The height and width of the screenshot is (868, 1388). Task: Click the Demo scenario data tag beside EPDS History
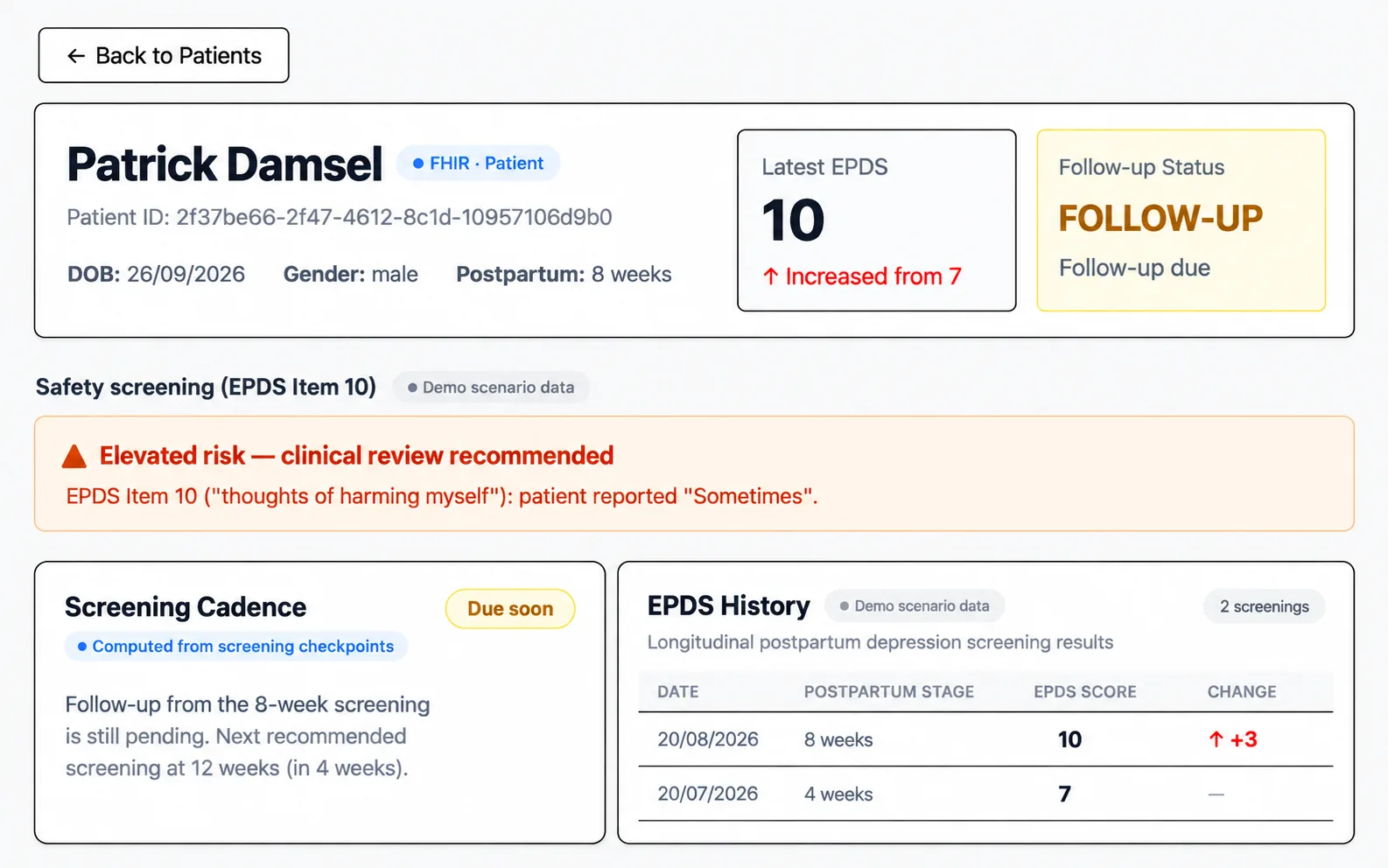pyautogui.click(x=915, y=605)
